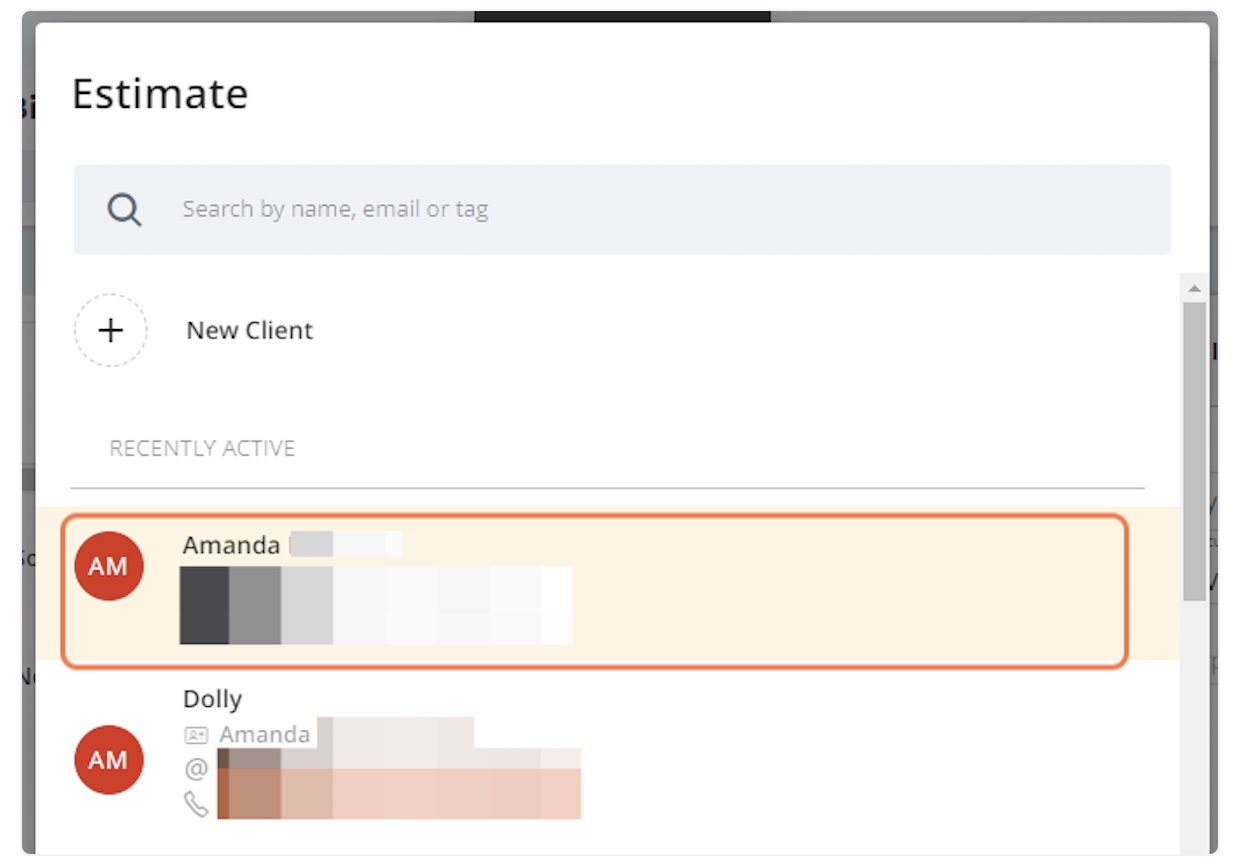Click Dolly's red AM avatar
This screenshot has width=1254, height=866.
click(x=109, y=760)
